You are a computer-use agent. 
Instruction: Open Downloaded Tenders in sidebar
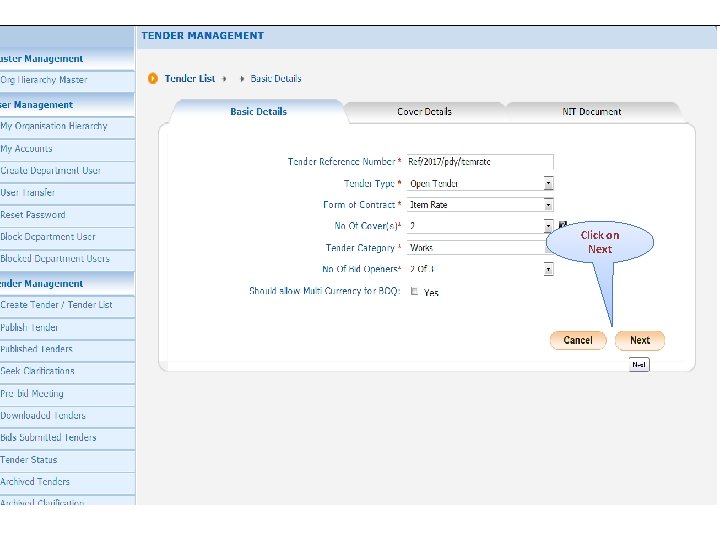(67, 416)
